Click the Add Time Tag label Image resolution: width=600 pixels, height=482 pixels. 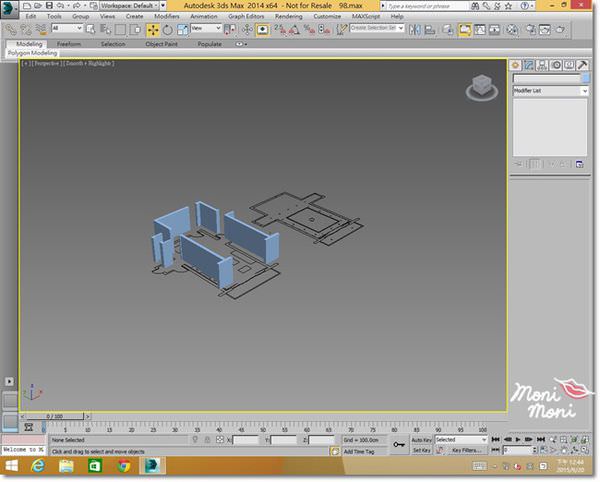pyautogui.click(x=360, y=450)
